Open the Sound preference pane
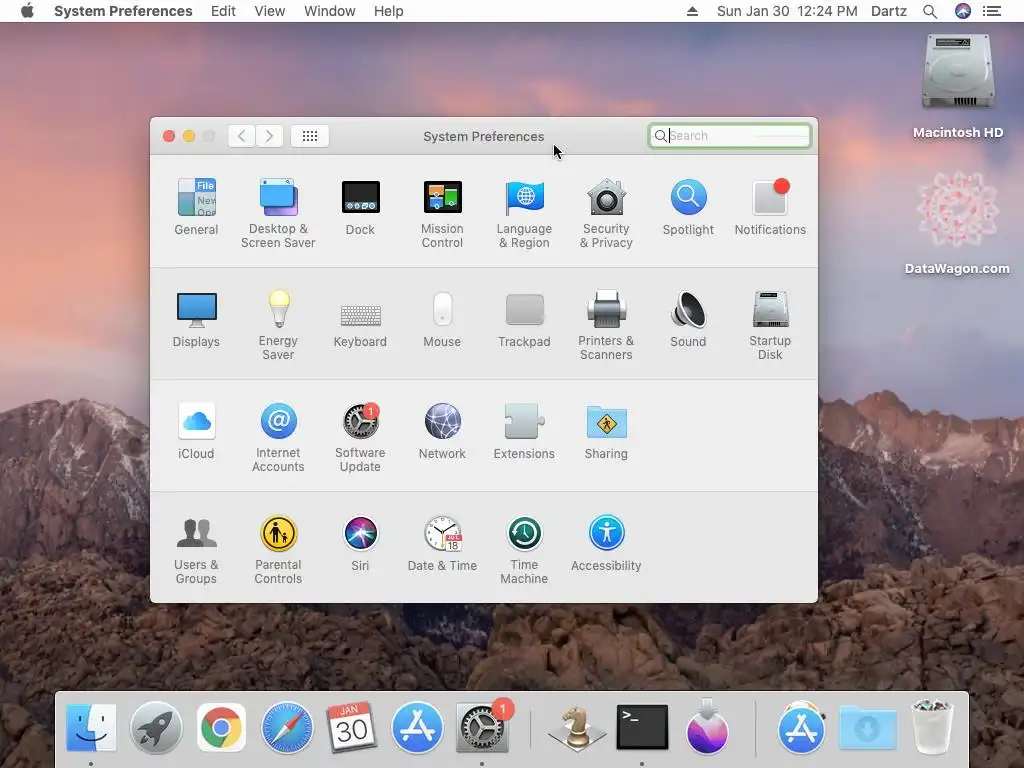Image resolution: width=1024 pixels, height=768 pixels. (x=688, y=319)
